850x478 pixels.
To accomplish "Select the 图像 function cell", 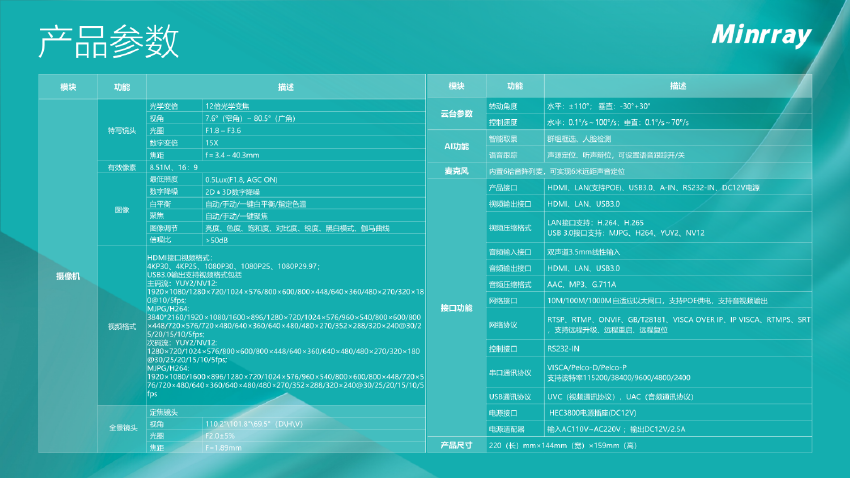I will coord(121,210).
